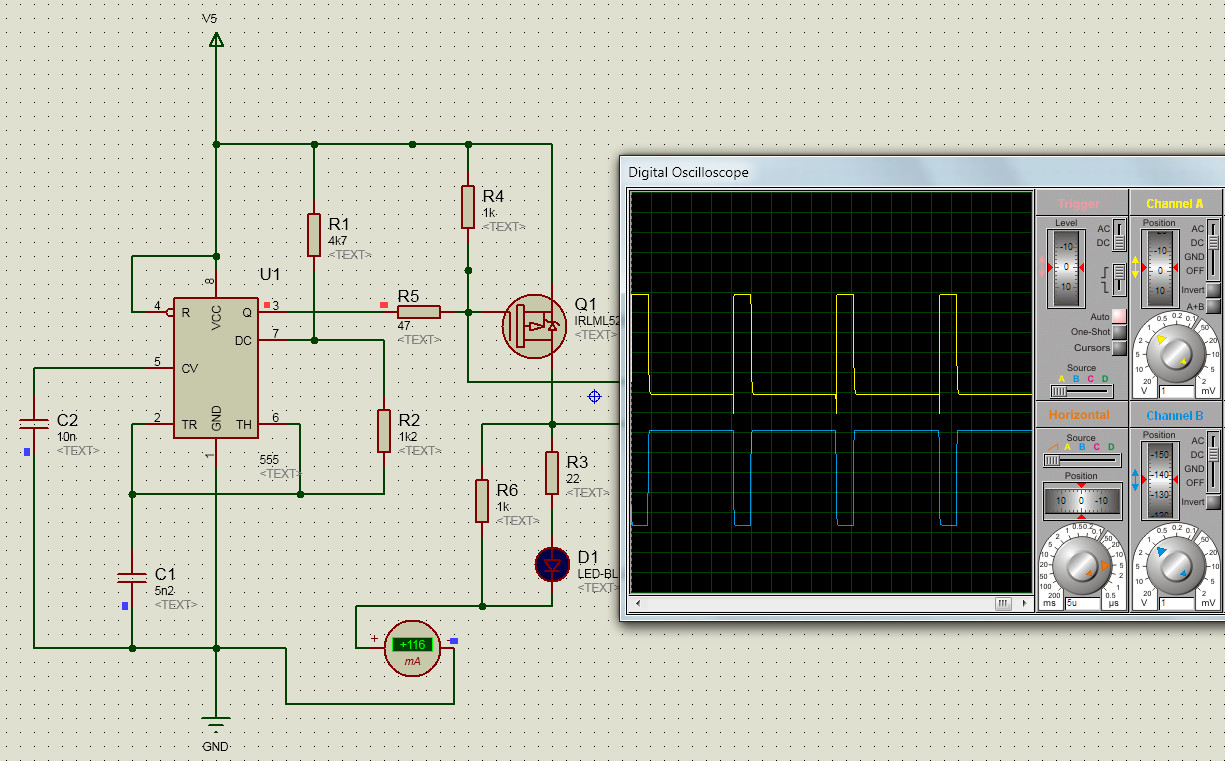1225x761 pixels.
Task: Click the Trigger AC/DC coupling switch
Action: click(x=1119, y=234)
